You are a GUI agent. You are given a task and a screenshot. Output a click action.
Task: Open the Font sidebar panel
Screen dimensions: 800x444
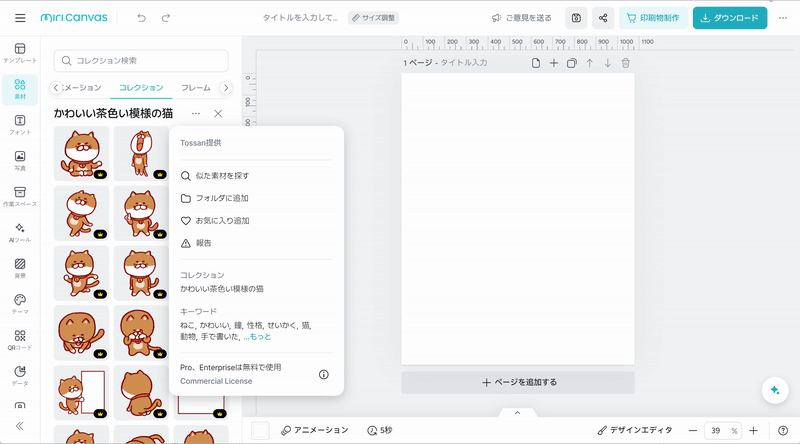pyautogui.click(x=20, y=125)
